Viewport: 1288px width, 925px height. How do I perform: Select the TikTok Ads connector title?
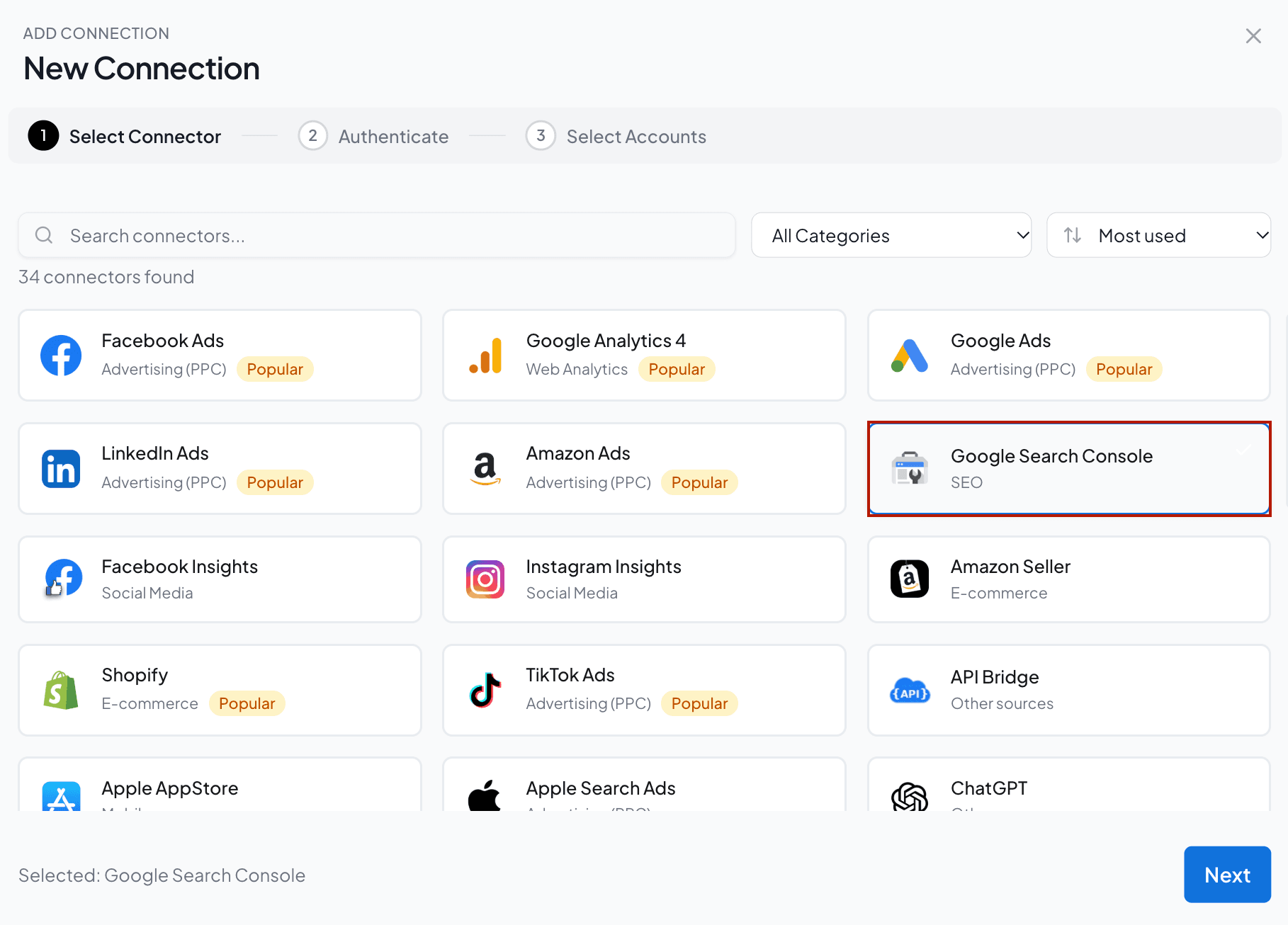[570, 675]
